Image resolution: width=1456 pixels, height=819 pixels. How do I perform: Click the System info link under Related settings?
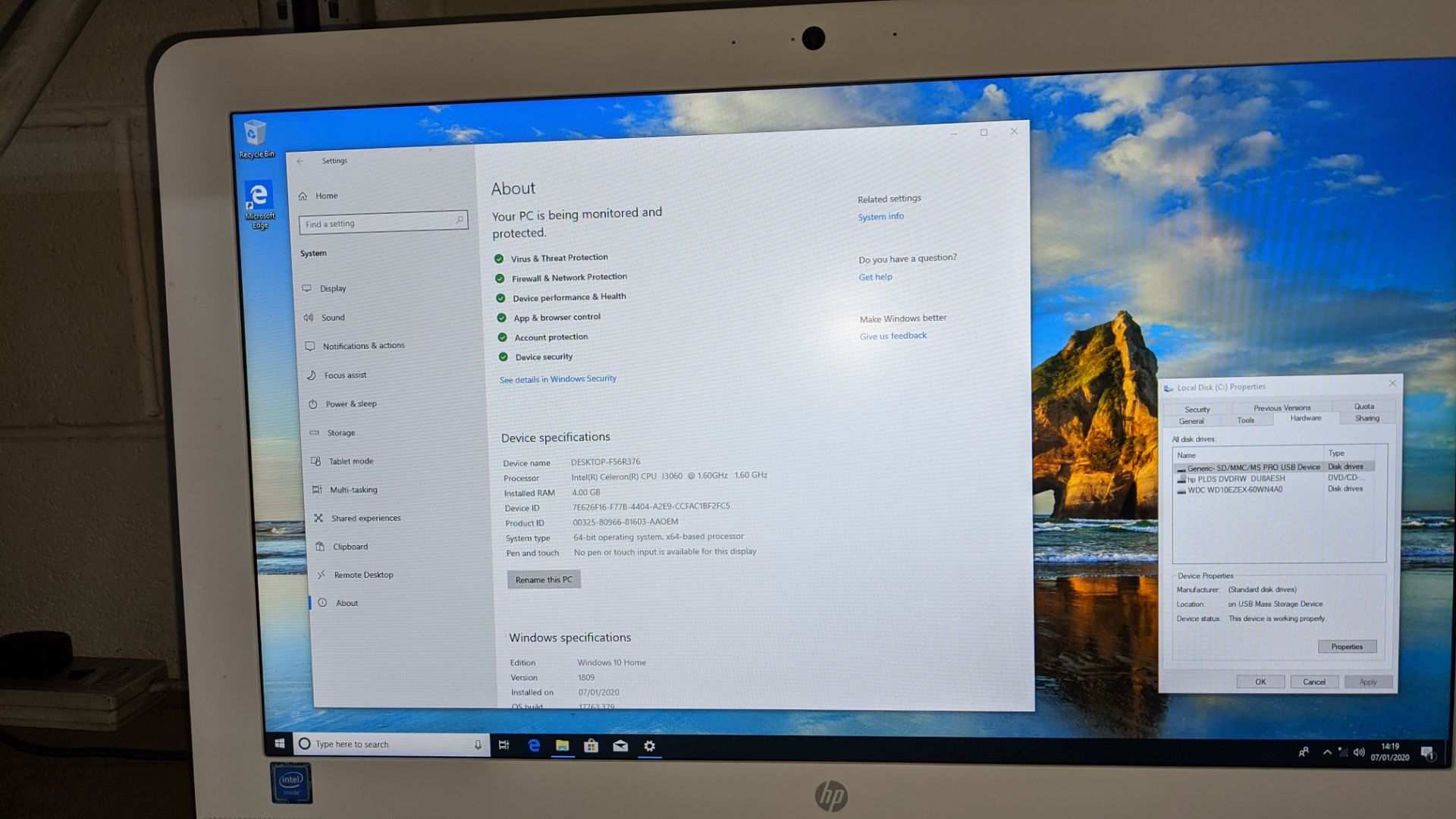pyautogui.click(x=880, y=216)
